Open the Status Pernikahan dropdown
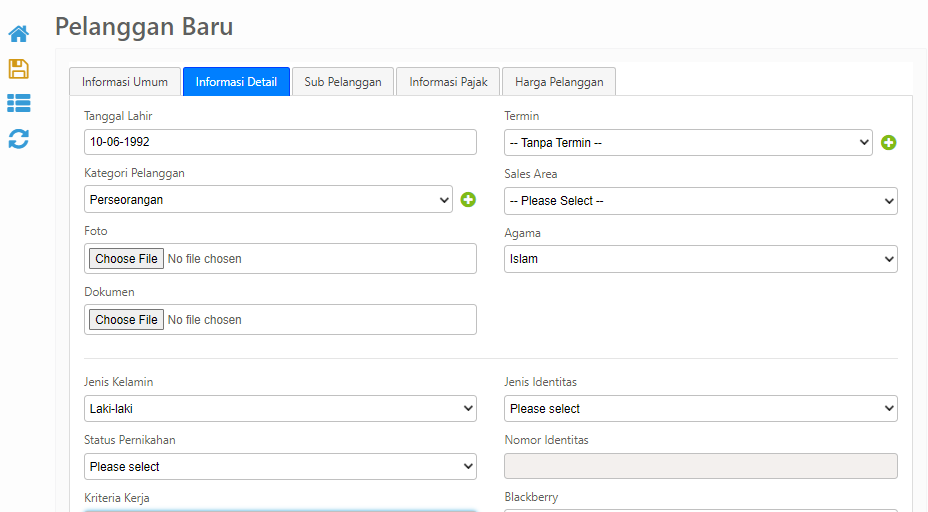 (x=280, y=467)
